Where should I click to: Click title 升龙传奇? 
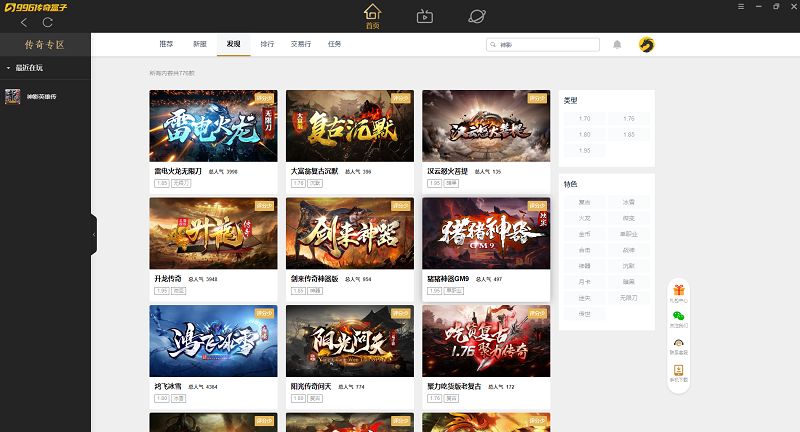168,279
